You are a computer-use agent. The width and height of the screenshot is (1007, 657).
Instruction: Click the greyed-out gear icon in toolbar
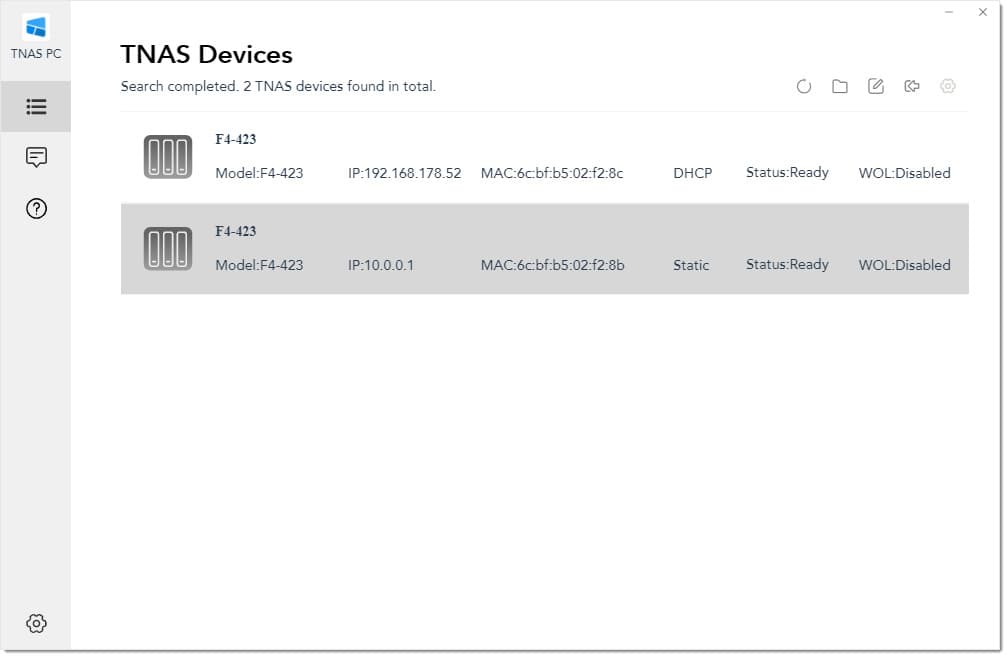point(948,87)
